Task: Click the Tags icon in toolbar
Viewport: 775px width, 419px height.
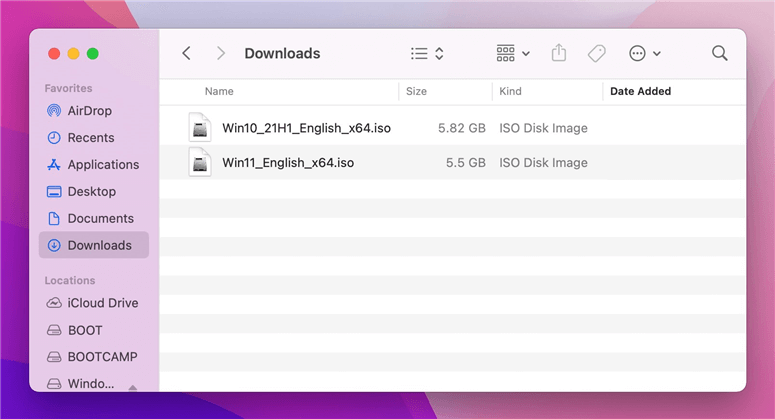Action: click(x=597, y=53)
